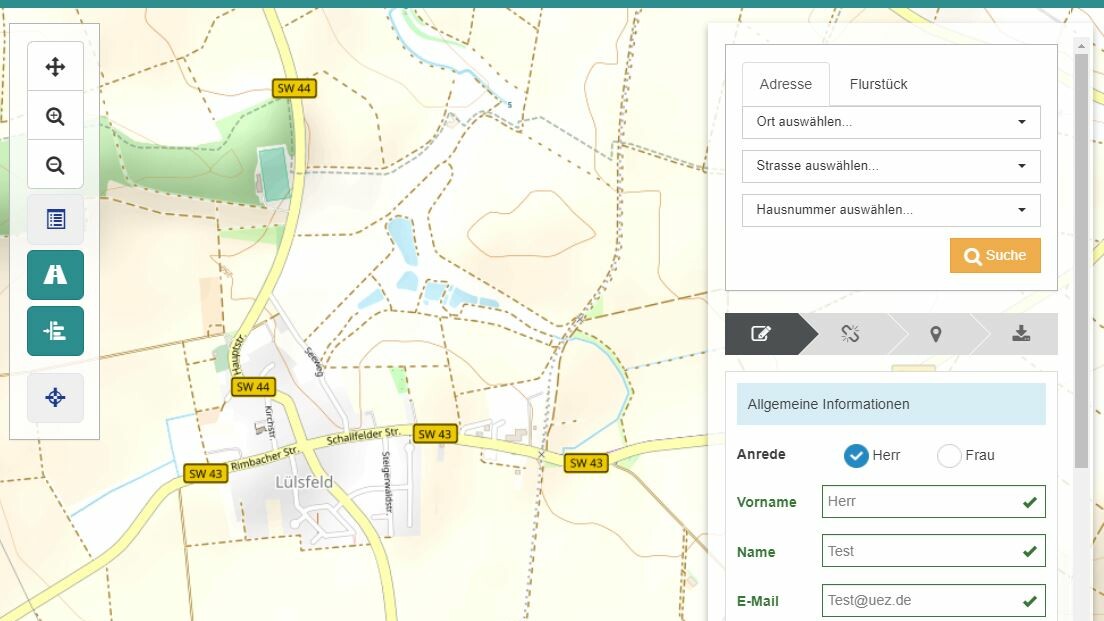Switch to the Flurstück tab
Screen dimensions: 1104x621
point(878,85)
